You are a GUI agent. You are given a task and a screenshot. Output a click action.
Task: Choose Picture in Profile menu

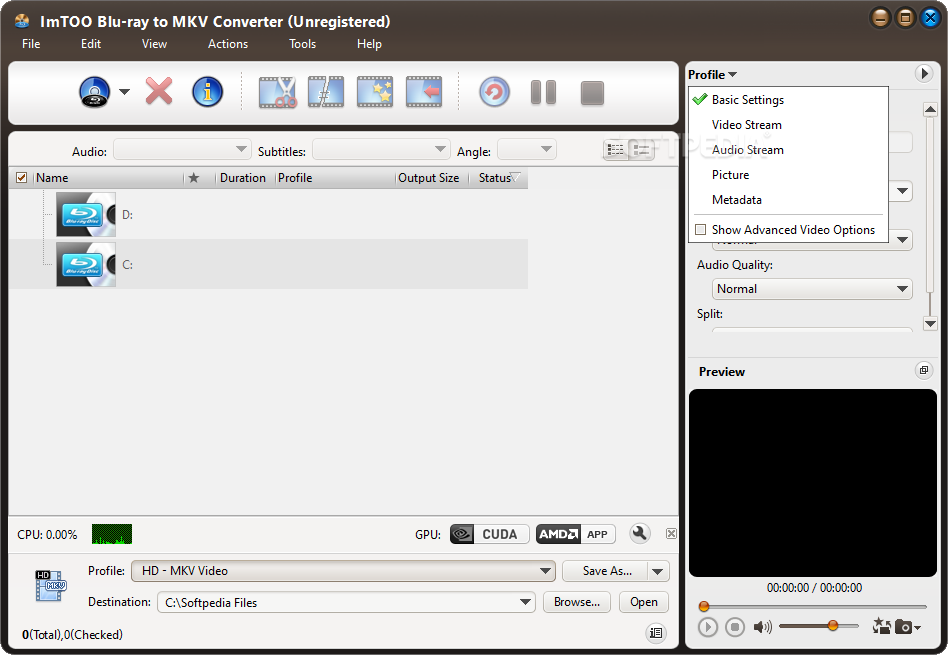[x=788, y=175]
